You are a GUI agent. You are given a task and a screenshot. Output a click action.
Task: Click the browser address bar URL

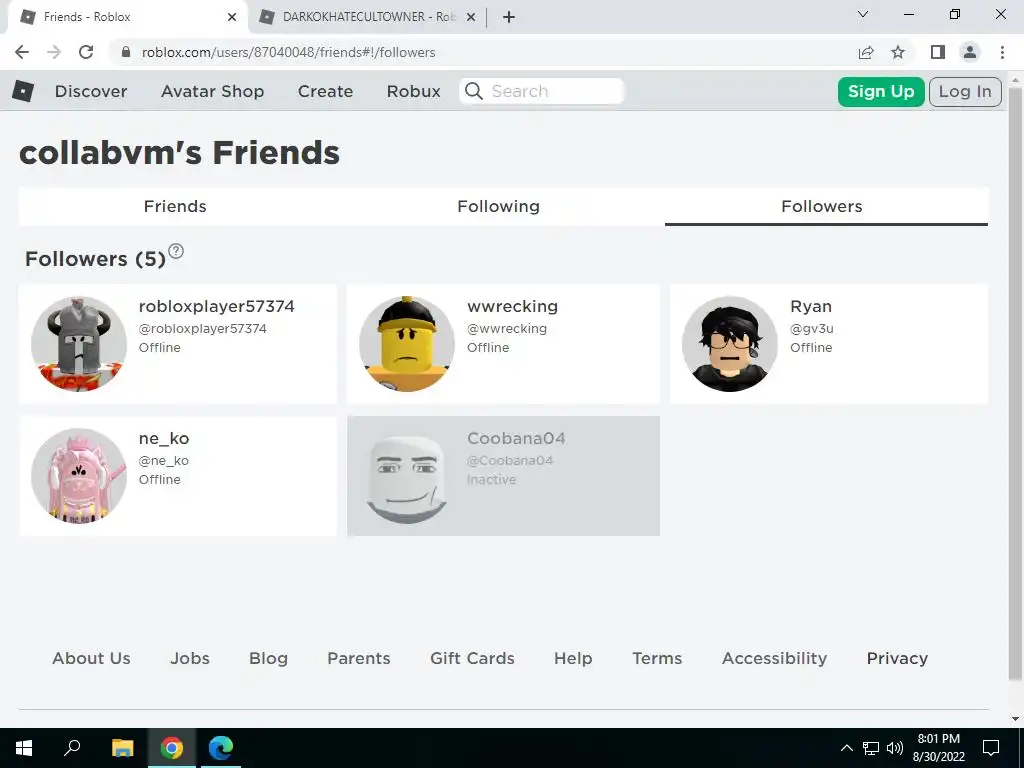click(288, 52)
